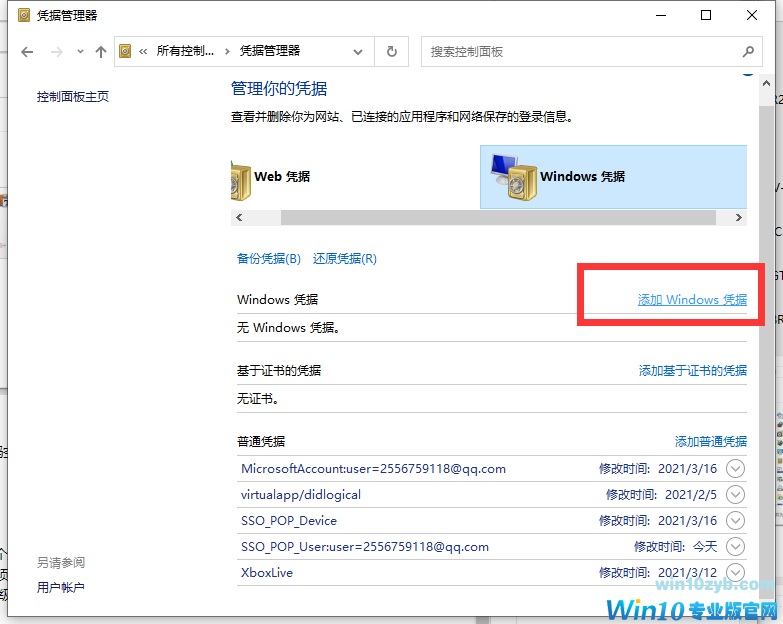The image size is (783, 624).
Task: Click horizontal scrollbar right arrow
Action: click(739, 218)
